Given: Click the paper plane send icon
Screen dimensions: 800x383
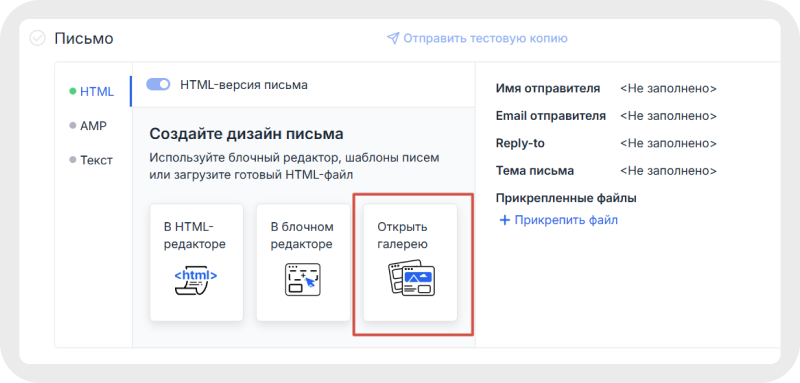Looking at the screenshot, I should (x=392, y=39).
